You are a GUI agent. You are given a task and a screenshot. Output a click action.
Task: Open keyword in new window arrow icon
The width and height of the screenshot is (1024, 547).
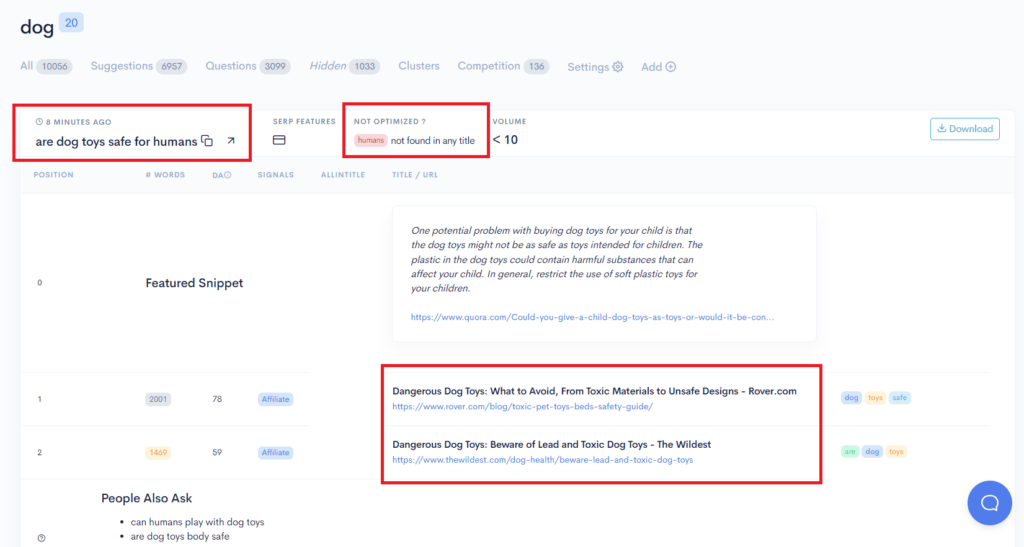(x=231, y=140)
